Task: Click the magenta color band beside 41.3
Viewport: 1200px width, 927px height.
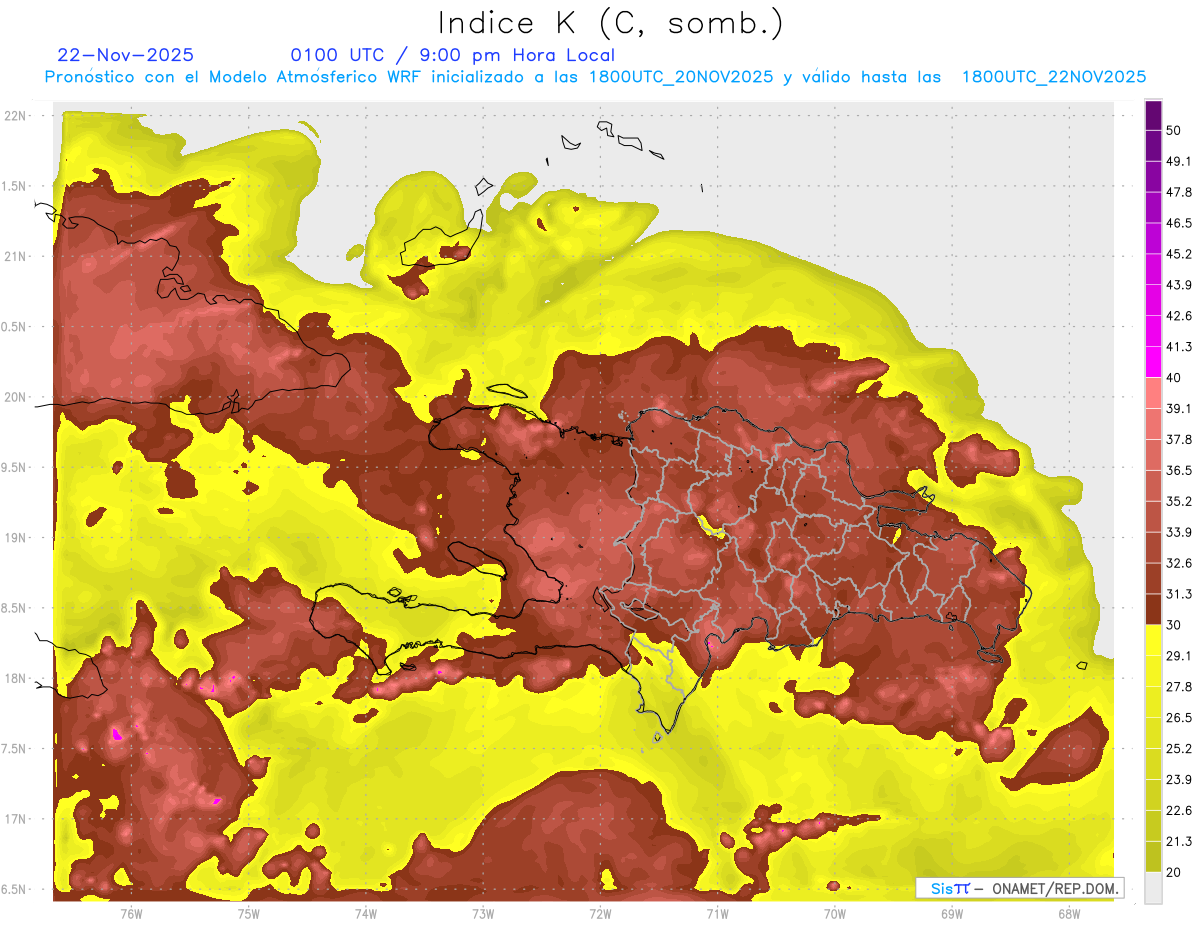Action: [x=1153, y=362]
